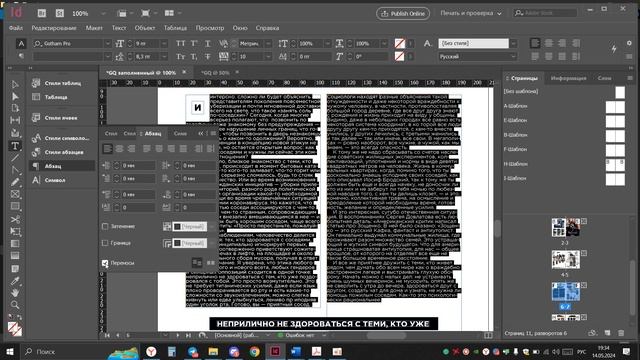This screenshot has height=360, width=640.
Task: Open the 100% zoom level dropdown
Action: (103, 13)
